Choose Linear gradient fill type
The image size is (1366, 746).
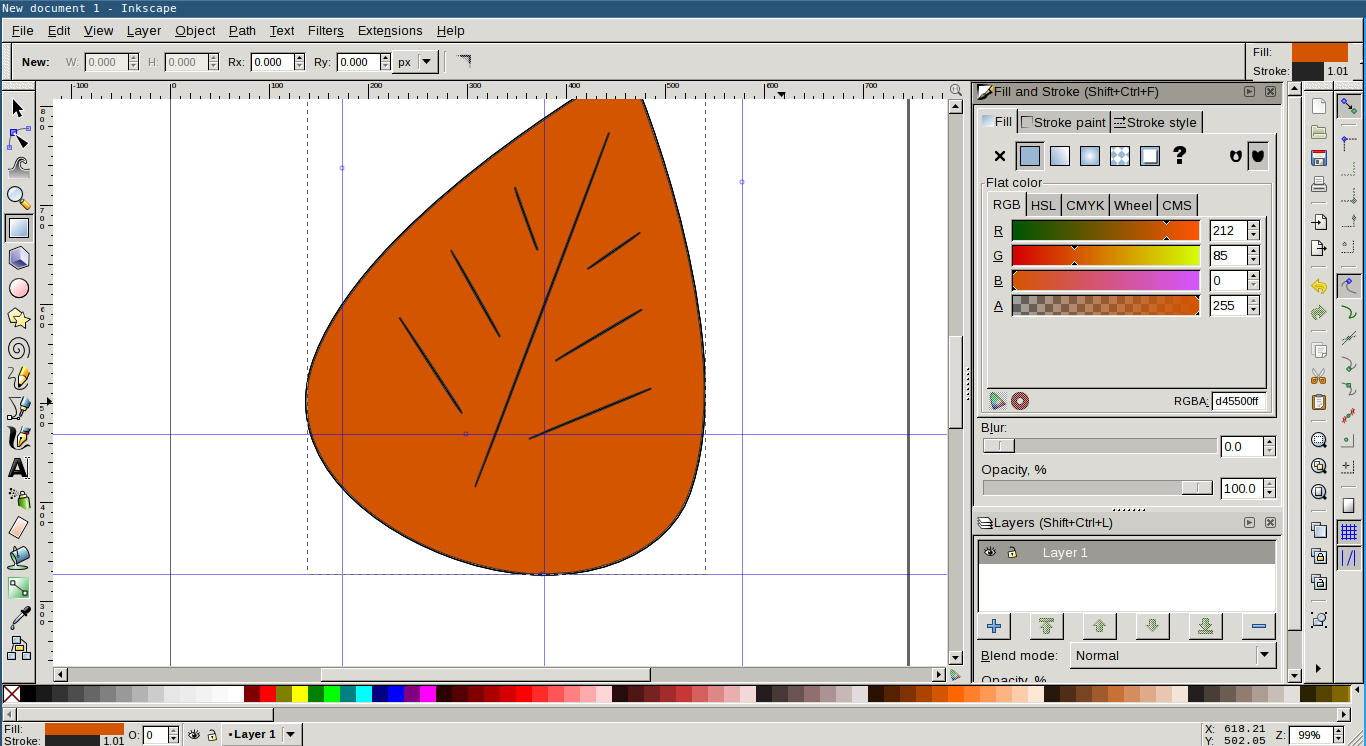point(1060,156)
